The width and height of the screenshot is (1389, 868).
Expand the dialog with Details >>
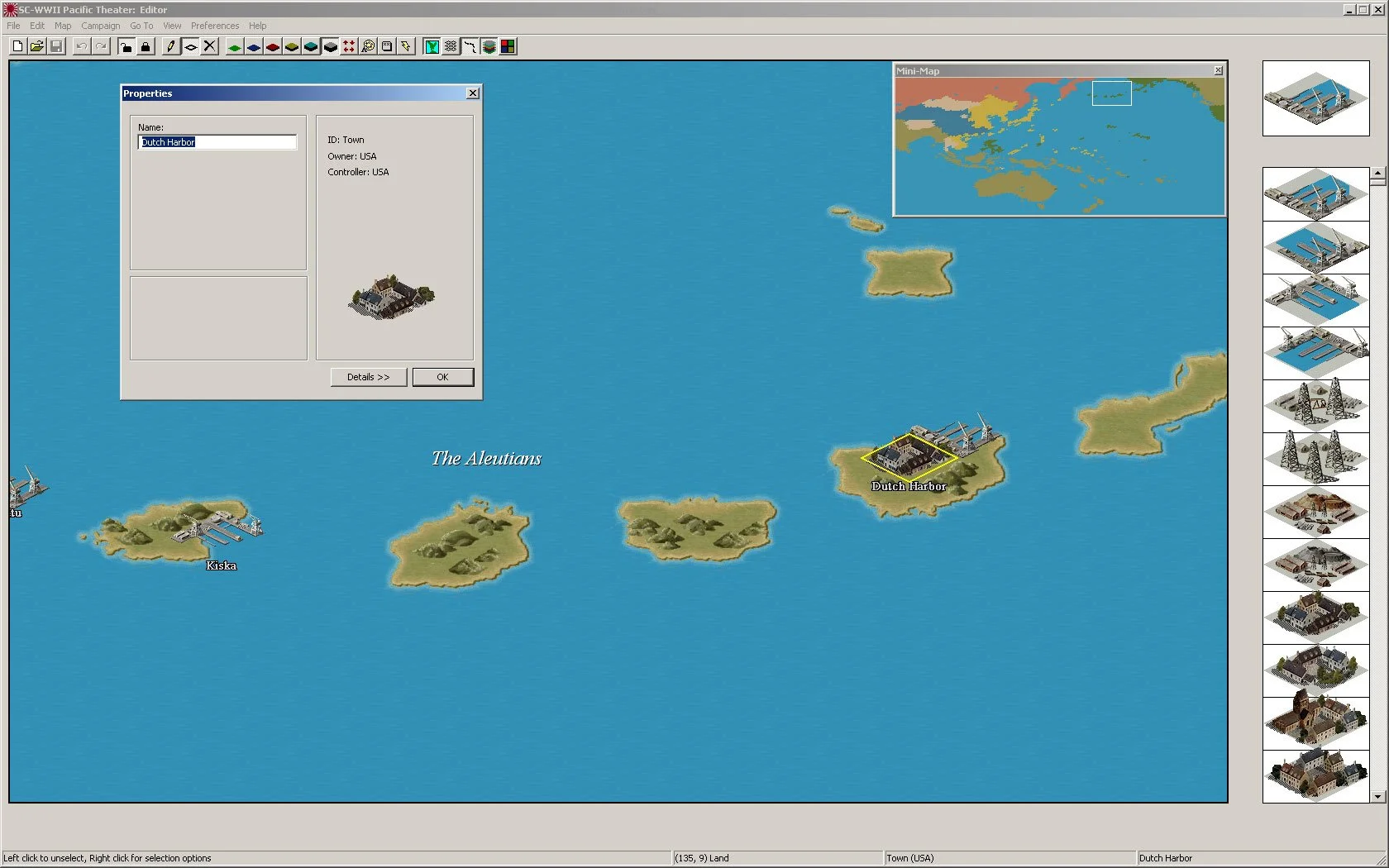click(x=367, y=377)
